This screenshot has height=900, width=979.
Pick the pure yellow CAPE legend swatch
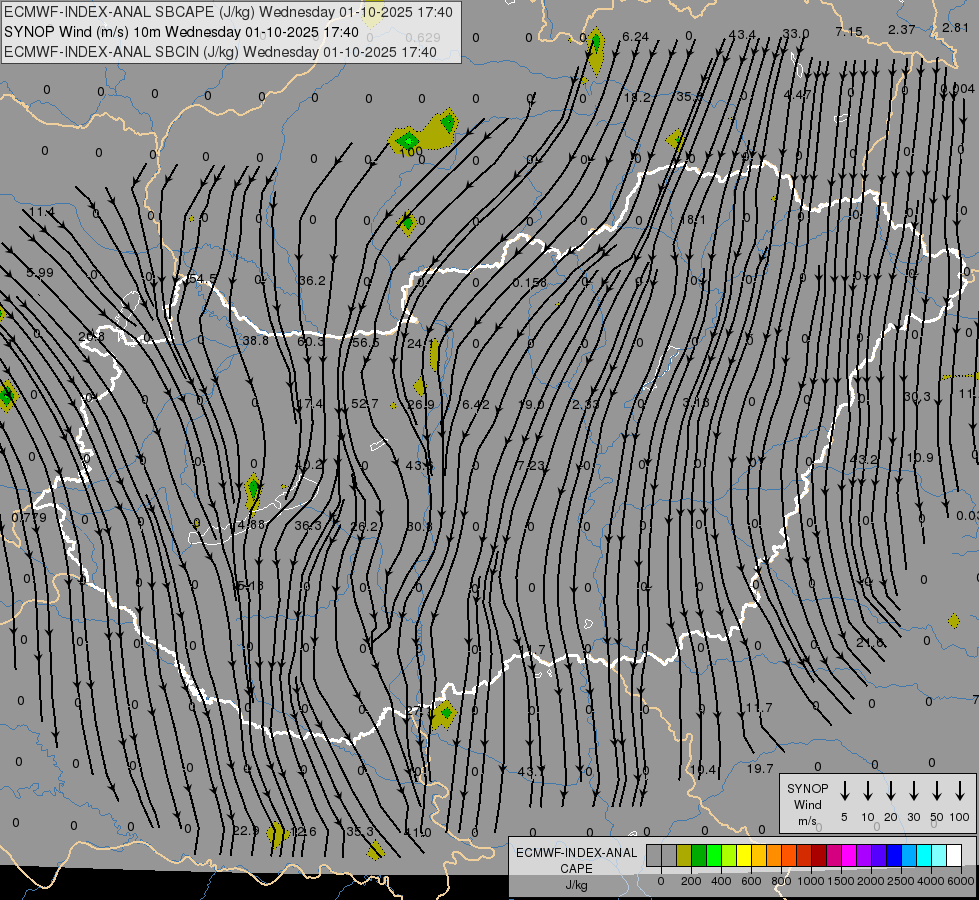point(744,856)
